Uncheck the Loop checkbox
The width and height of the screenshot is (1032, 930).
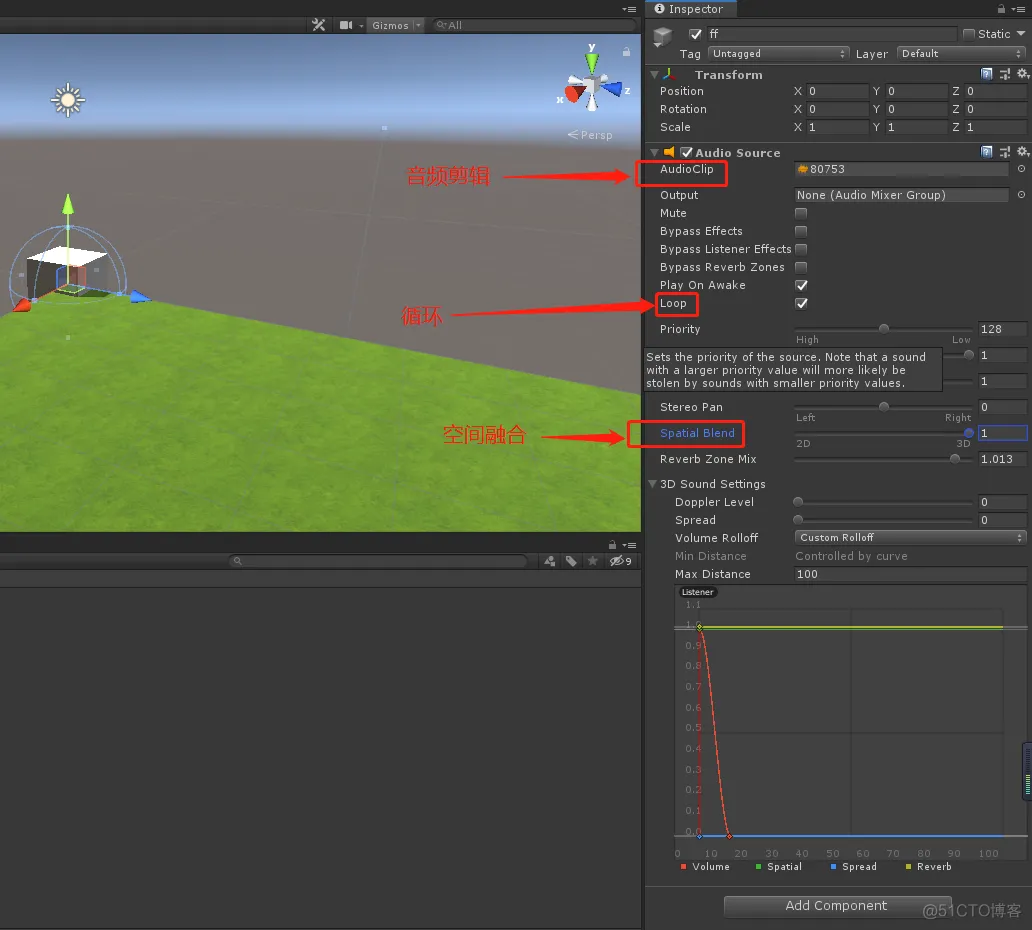(x=801, y=303)
